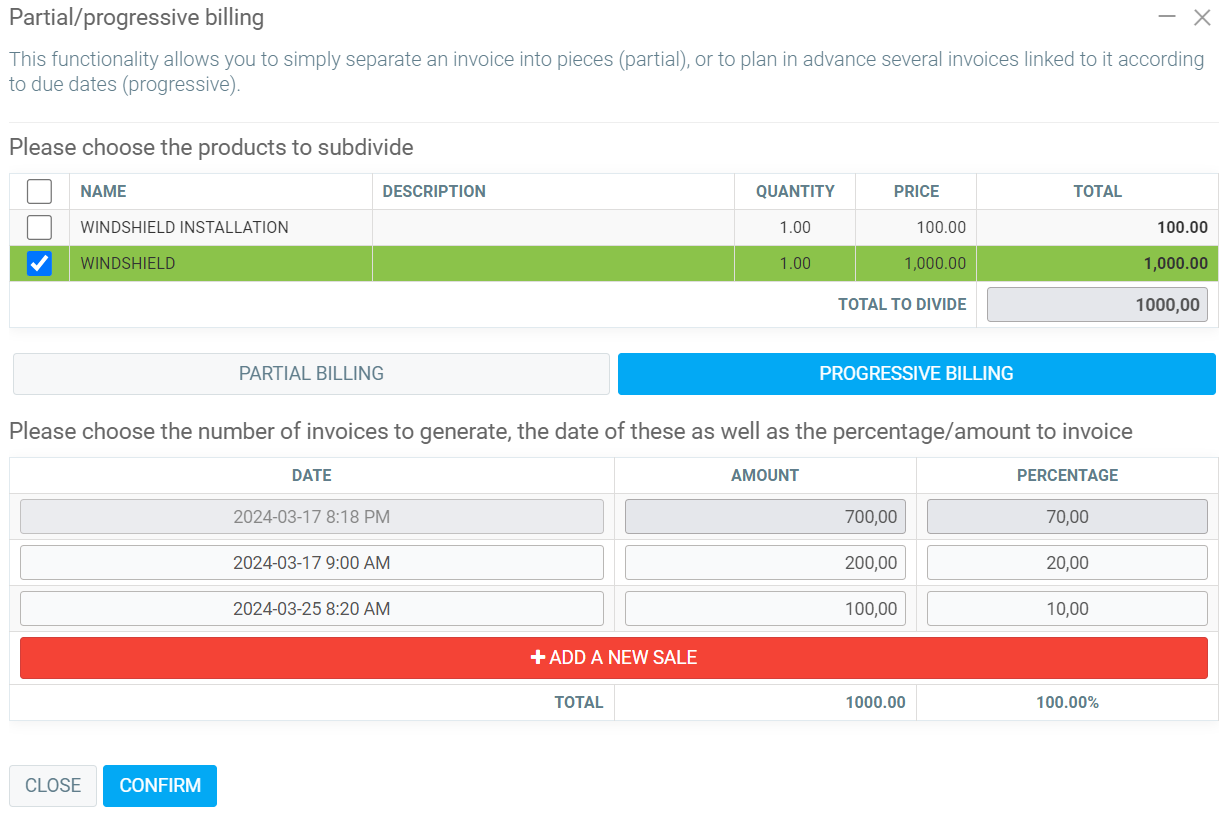Select the Progressive Billing tab
This screenshot has width=1224, height=813.
tap(916, 373)
